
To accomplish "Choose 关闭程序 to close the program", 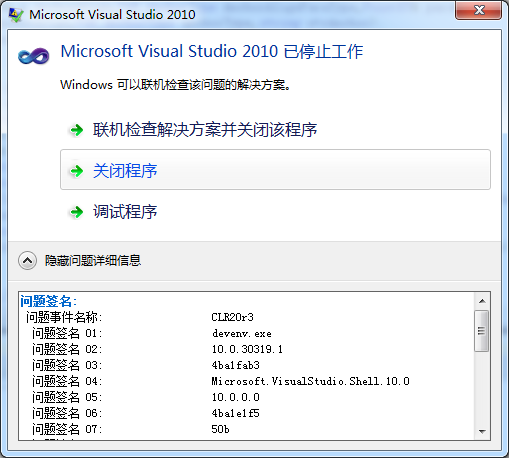I will pyautogui.click(x=275, y=170).
